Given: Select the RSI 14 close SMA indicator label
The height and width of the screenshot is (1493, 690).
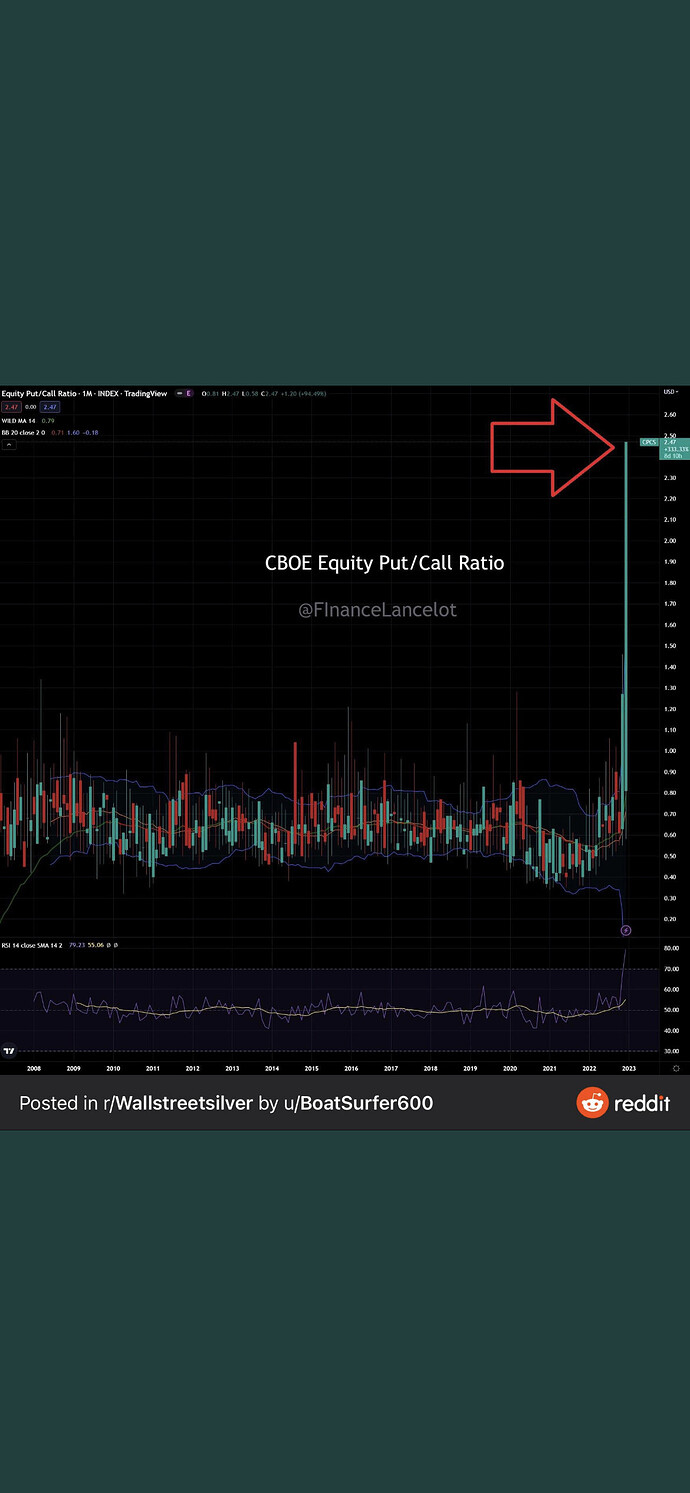Looking at the screenshot, I should point(32,945).
